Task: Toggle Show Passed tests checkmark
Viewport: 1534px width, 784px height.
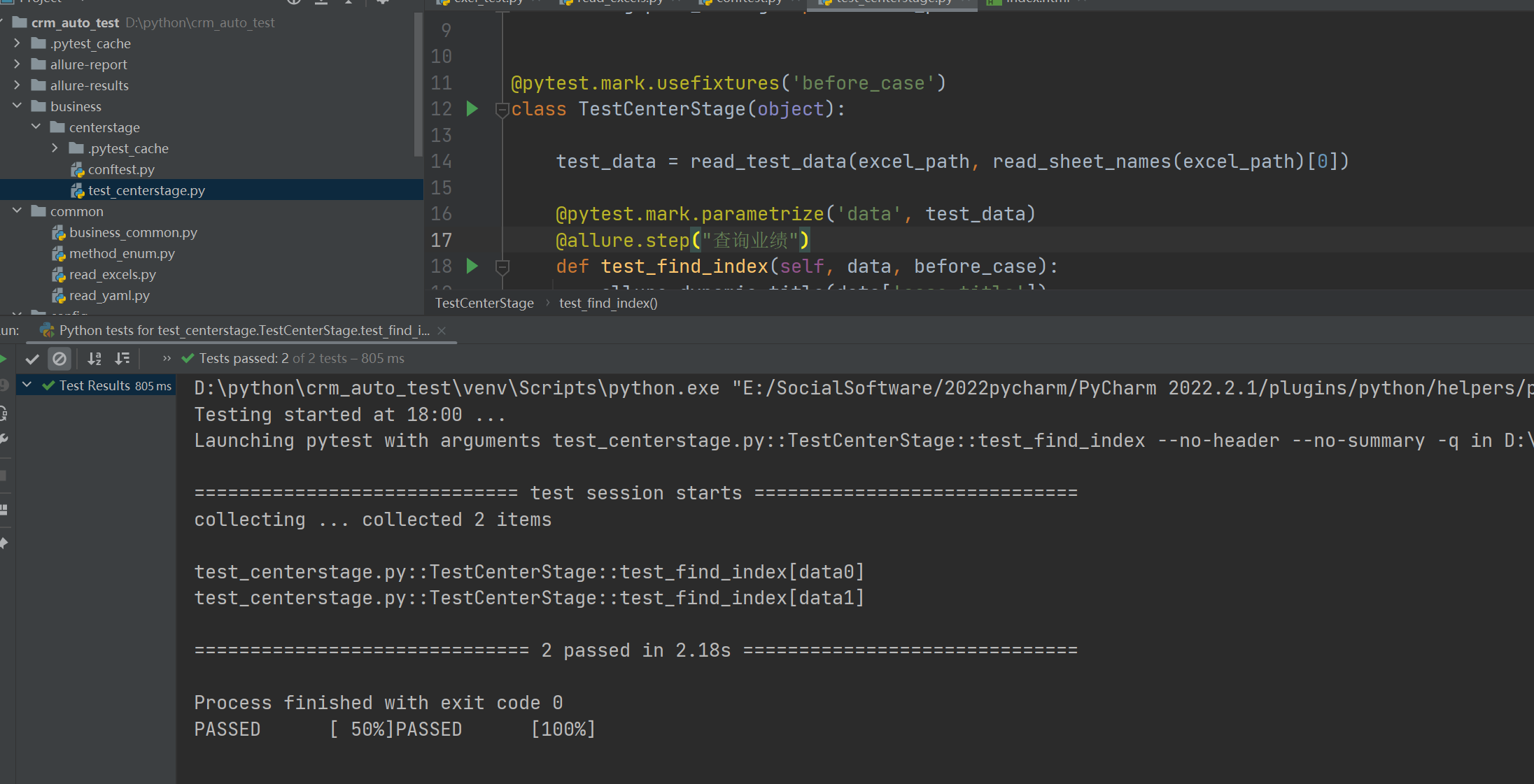Action: pos(31,359)
